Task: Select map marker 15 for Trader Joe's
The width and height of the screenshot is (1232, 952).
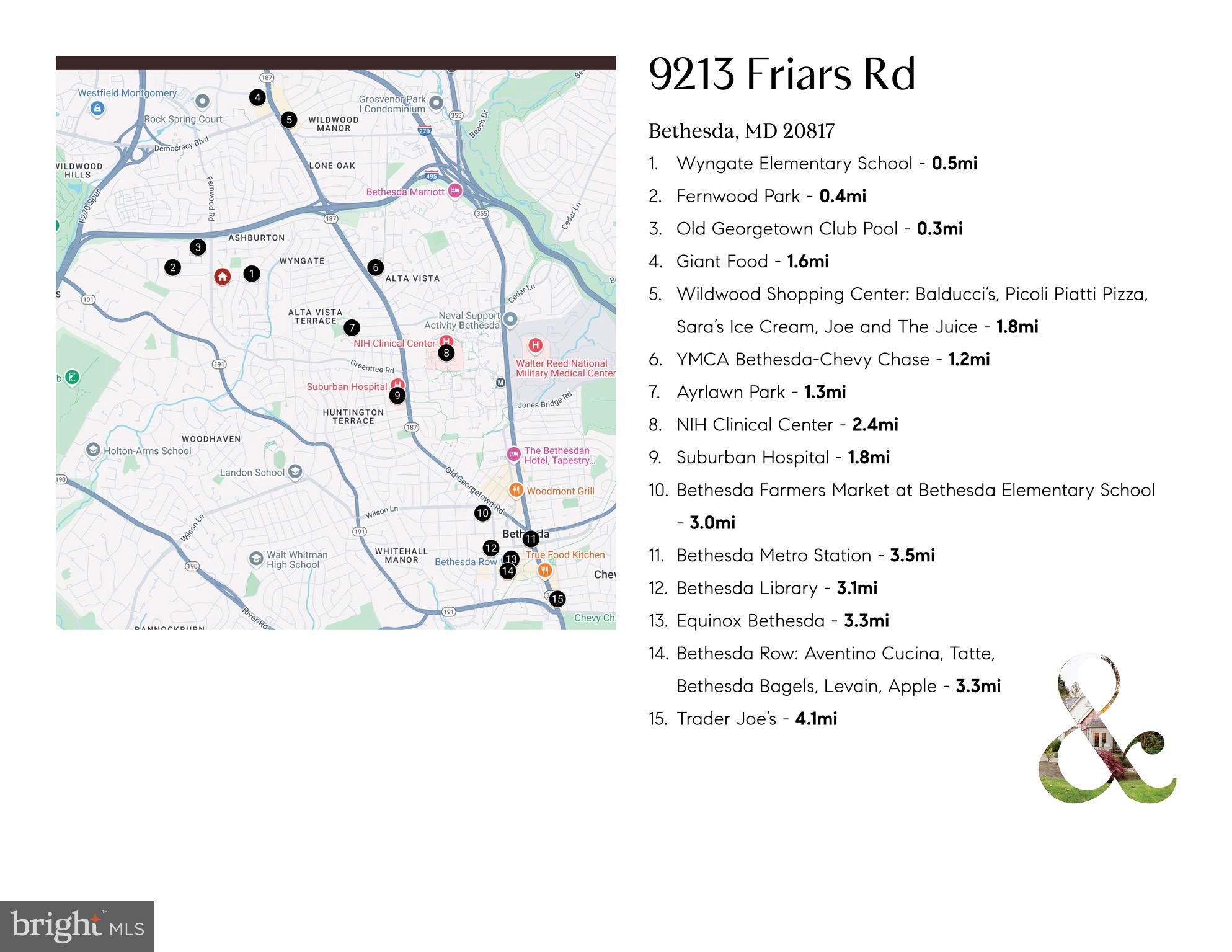Action: [557, 598]
